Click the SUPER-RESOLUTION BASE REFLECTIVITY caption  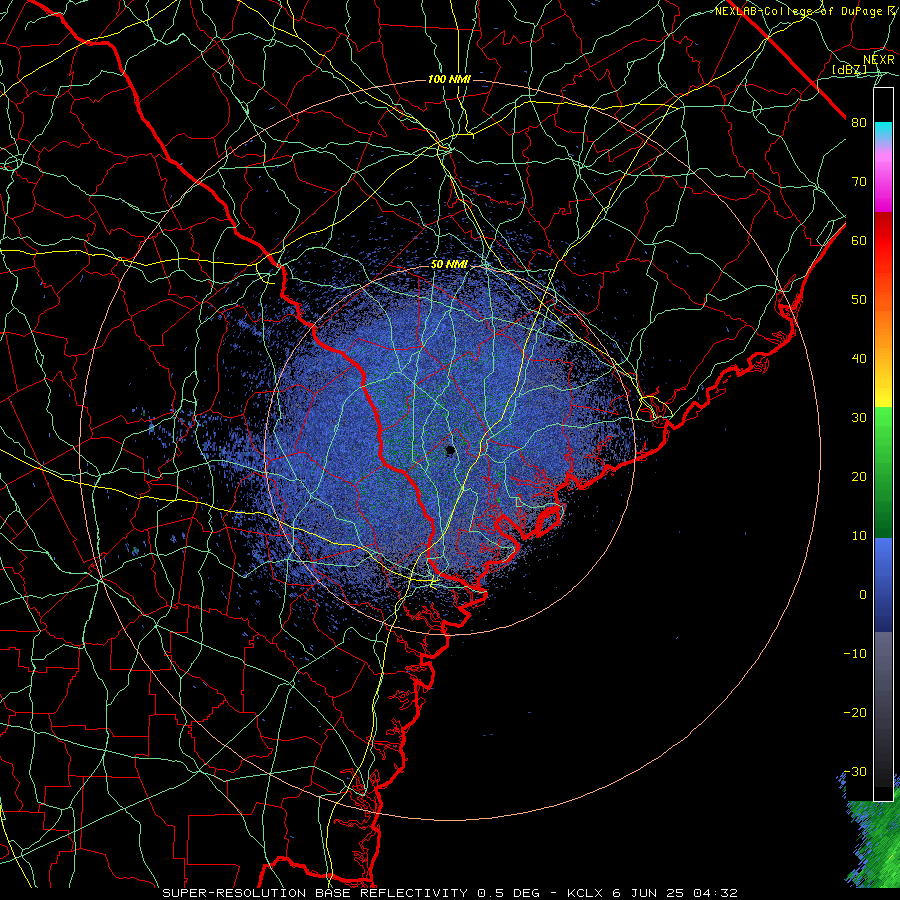click(315, 893)
